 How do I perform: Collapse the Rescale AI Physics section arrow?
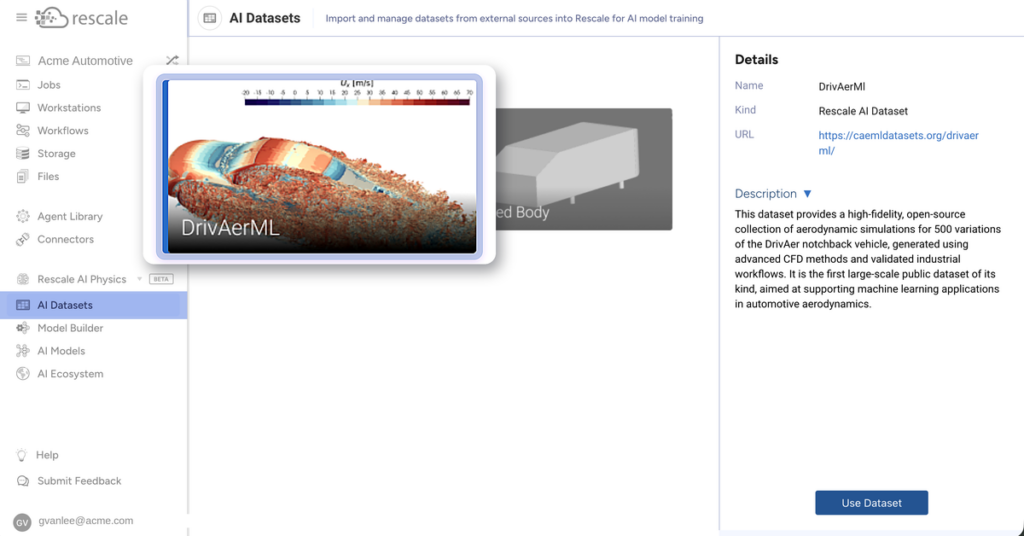pyautogui.click(x=139, y=279)
